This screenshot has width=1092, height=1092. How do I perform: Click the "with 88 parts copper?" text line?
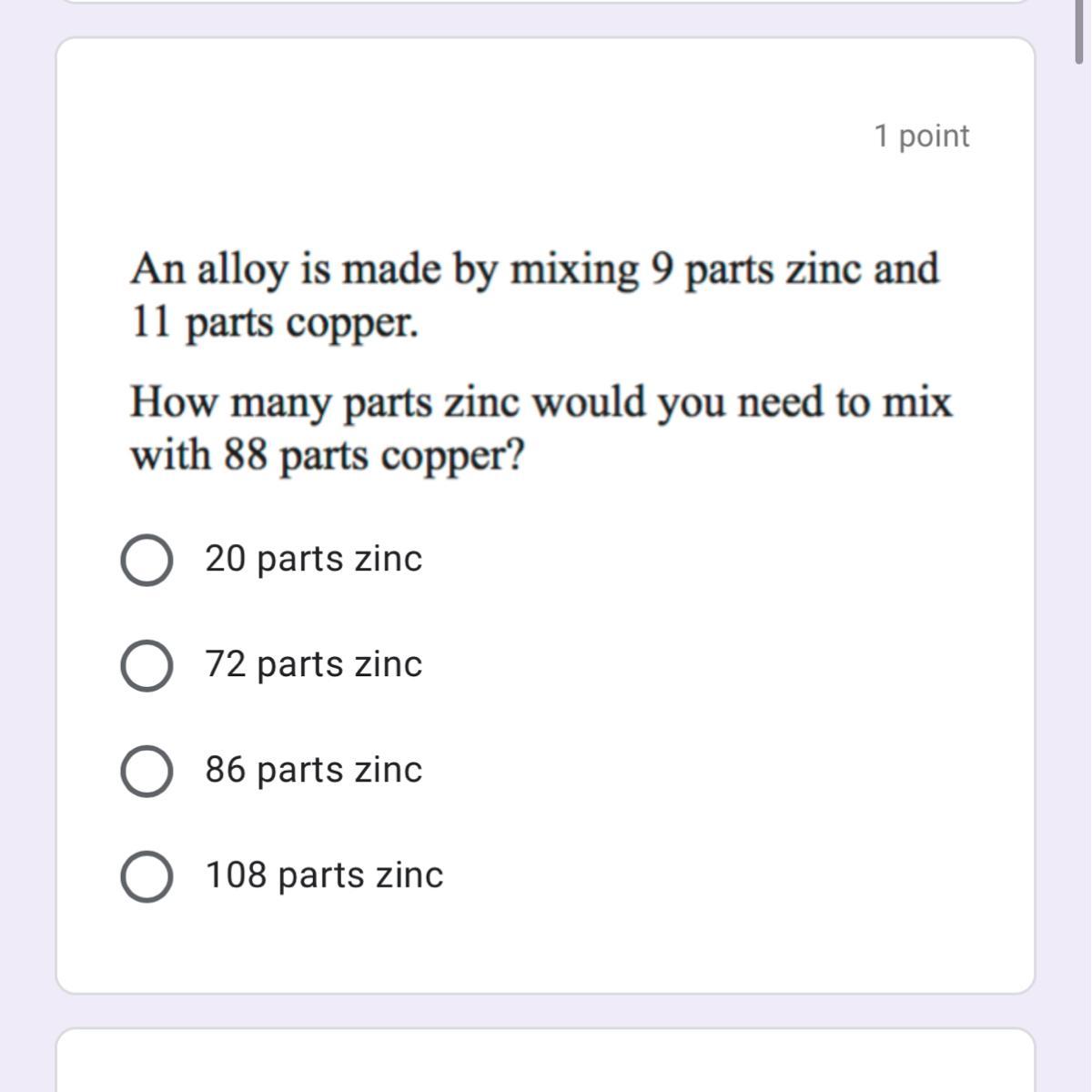(328, 455)
